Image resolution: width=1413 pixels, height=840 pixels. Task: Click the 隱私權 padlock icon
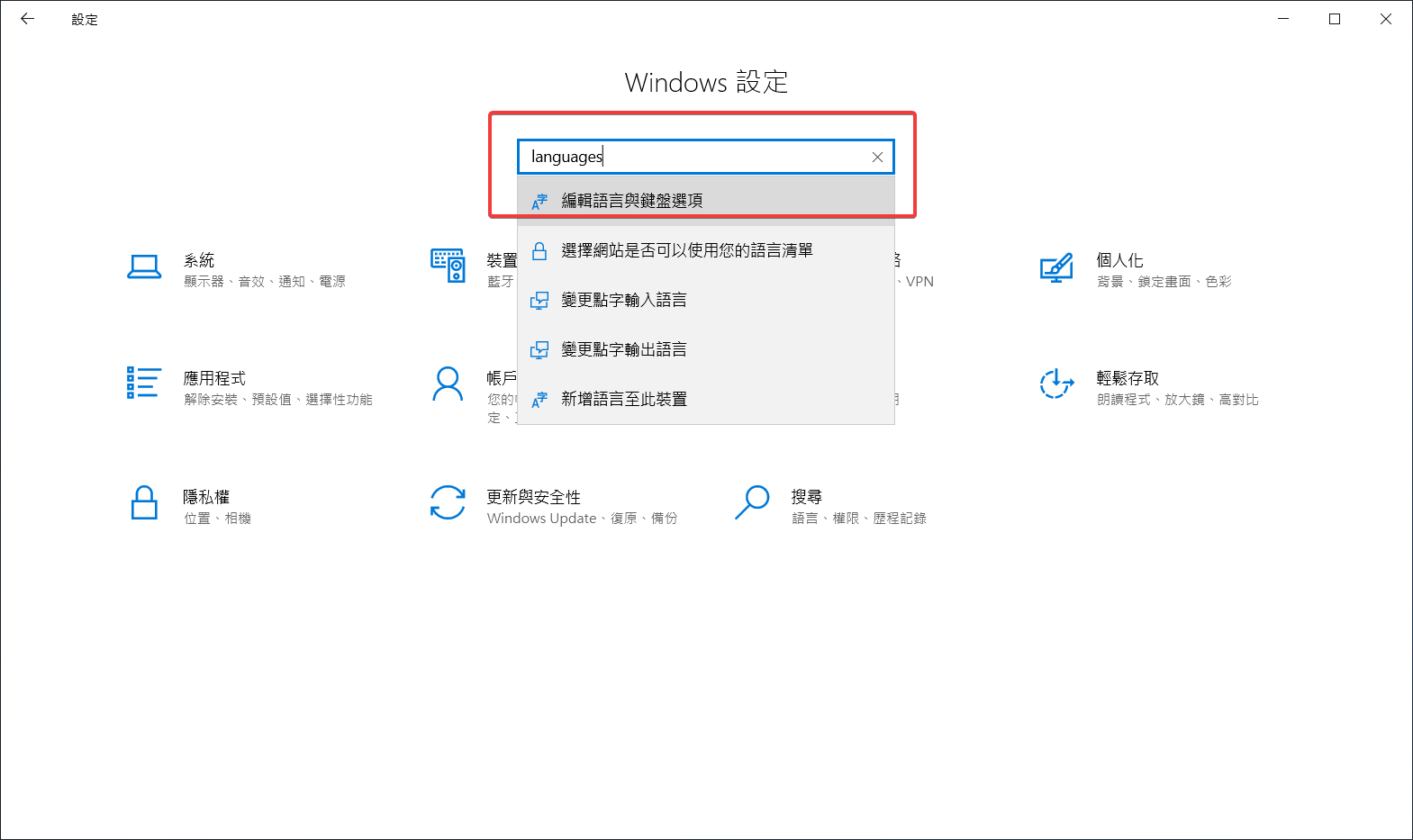pyautogui.click(x=144, y=503)
